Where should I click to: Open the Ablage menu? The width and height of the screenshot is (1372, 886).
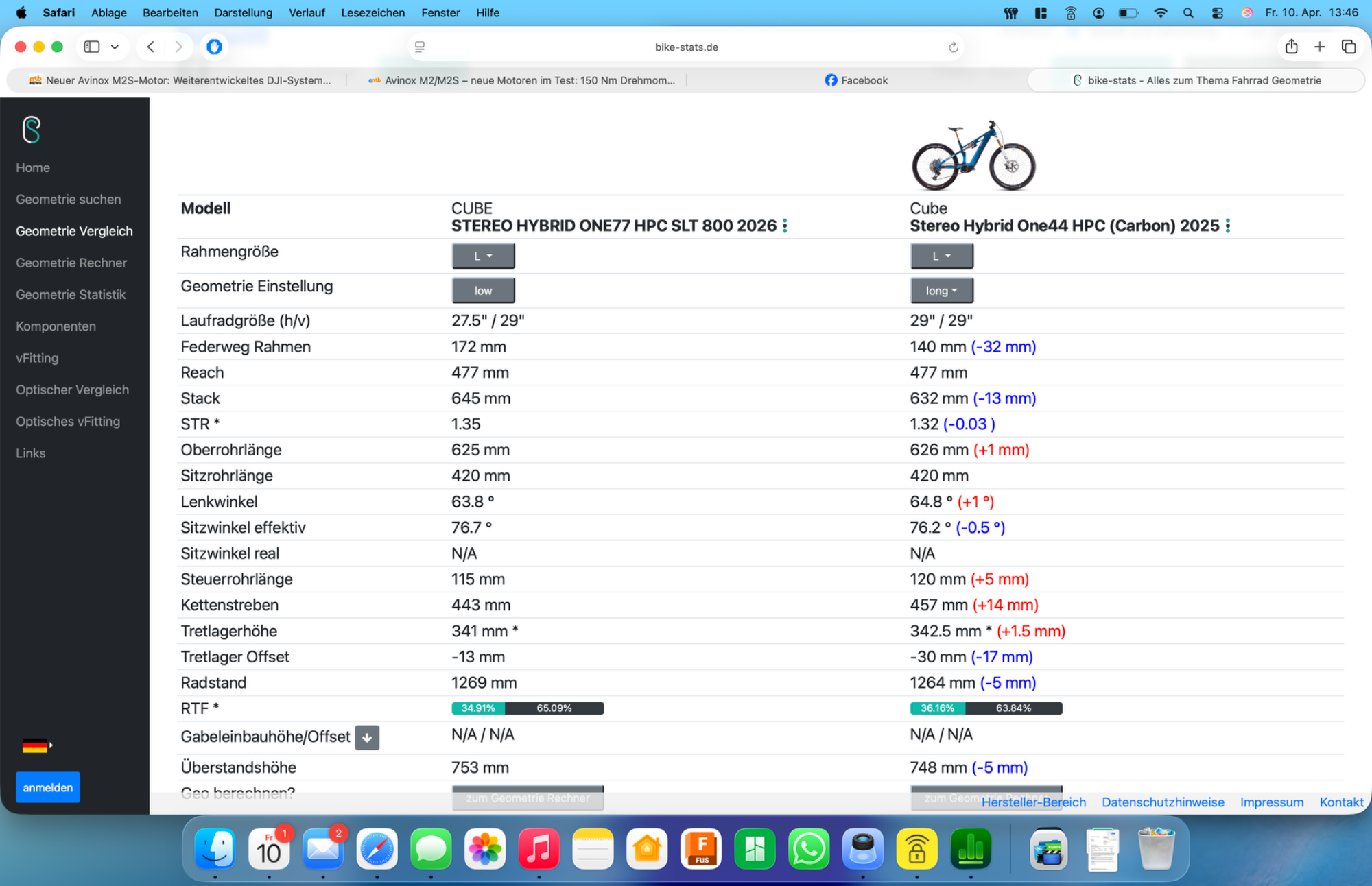109,12
